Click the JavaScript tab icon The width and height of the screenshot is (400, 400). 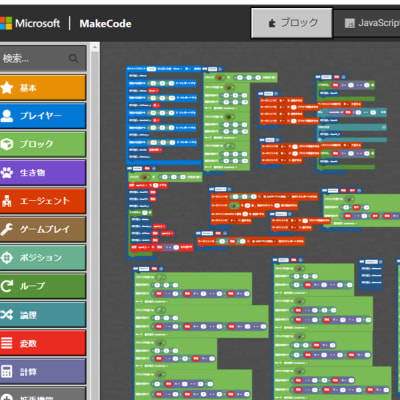coord(349,23)
